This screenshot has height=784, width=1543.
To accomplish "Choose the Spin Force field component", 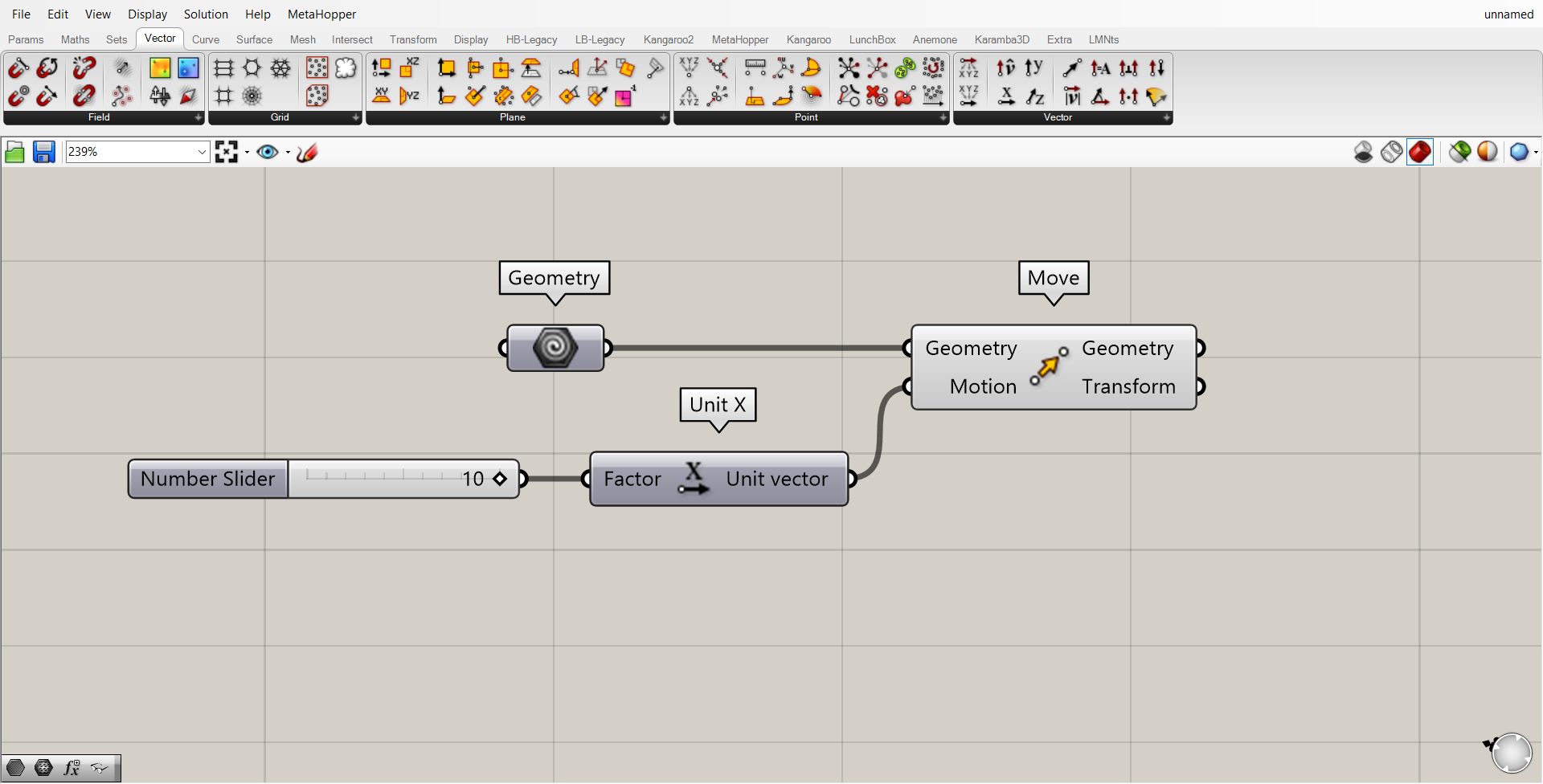I will (x=47, y=68).
